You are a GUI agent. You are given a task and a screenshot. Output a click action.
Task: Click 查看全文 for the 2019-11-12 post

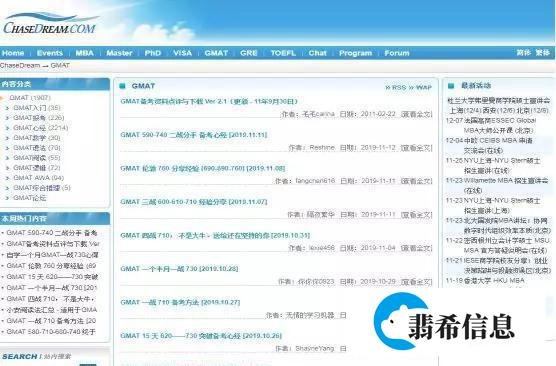416,148
